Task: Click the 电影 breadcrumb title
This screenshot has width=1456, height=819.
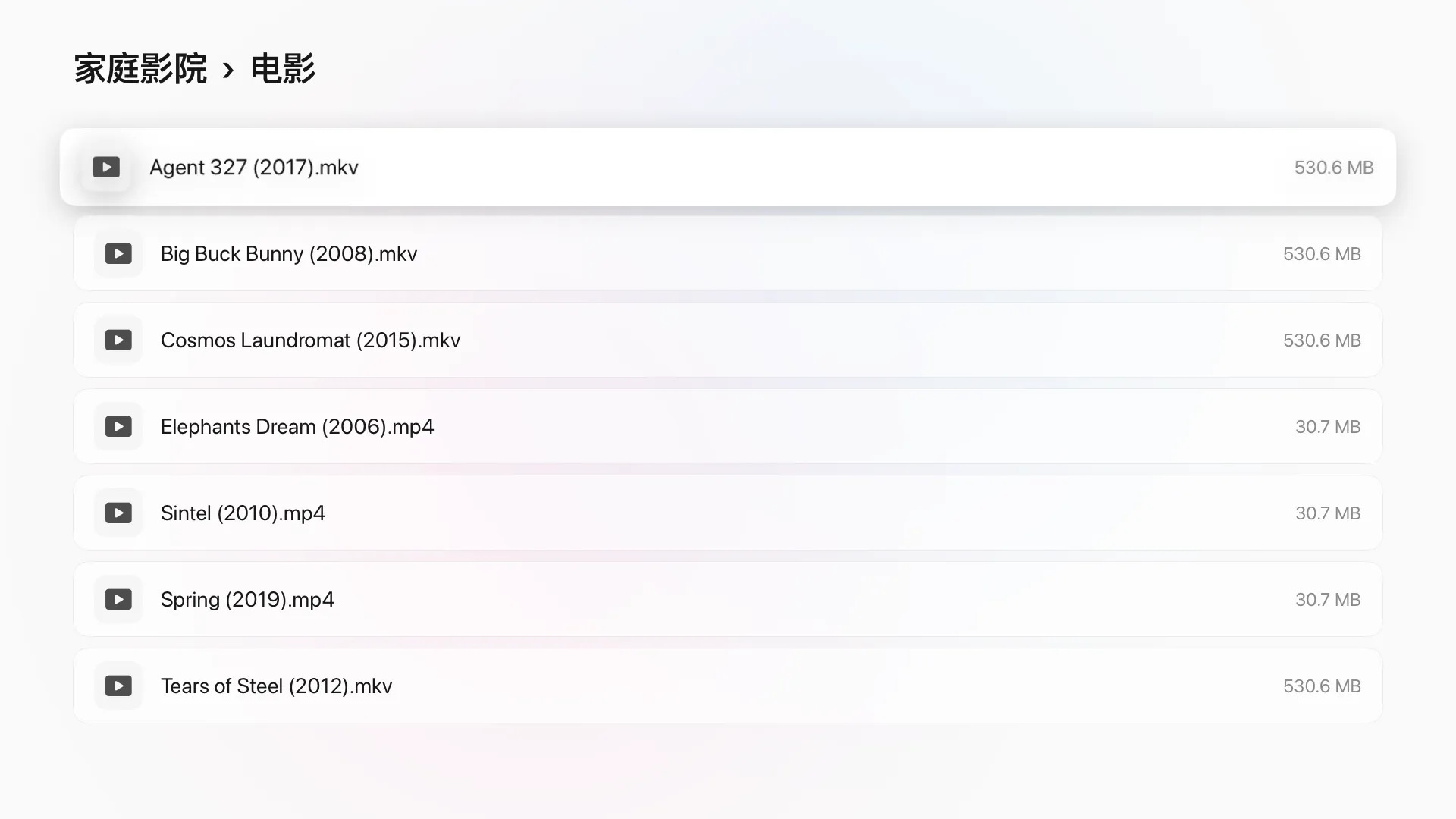Action: [283, 69]
